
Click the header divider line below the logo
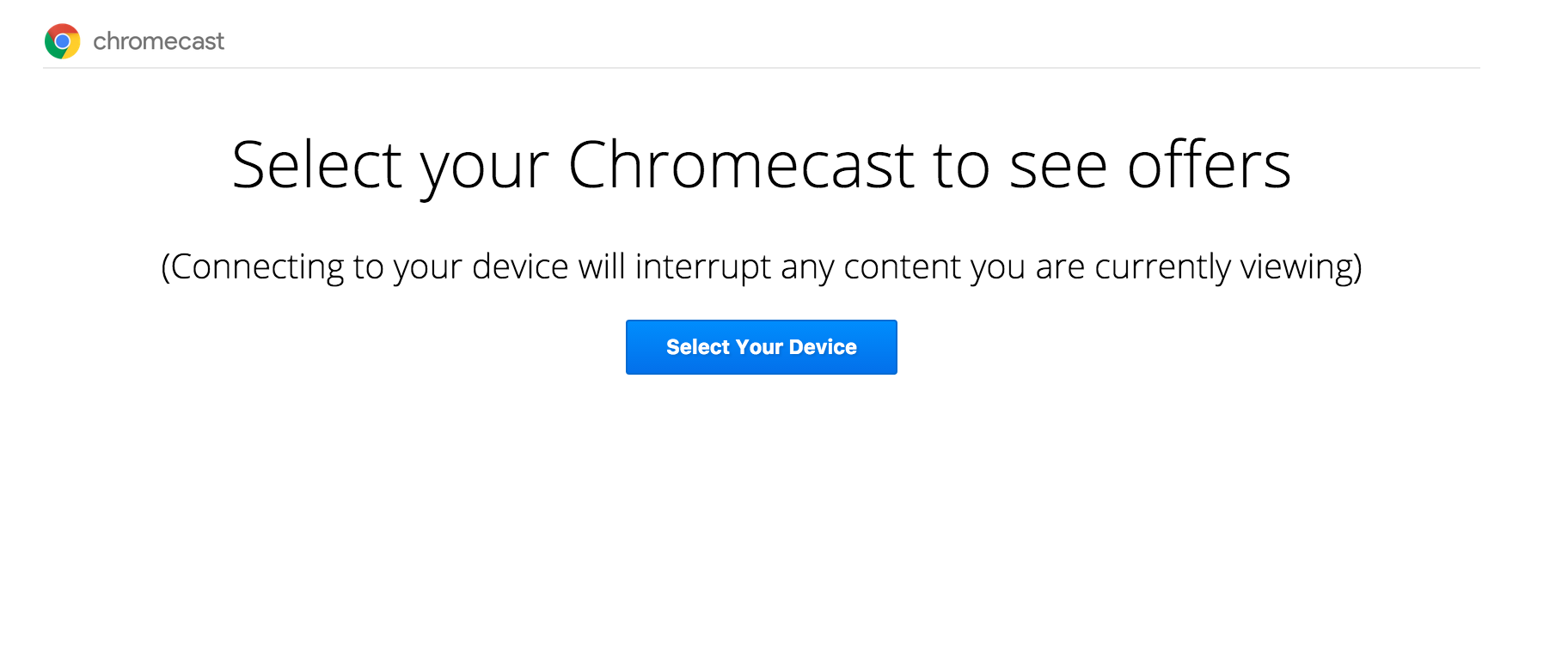click(x=762, y=68)
